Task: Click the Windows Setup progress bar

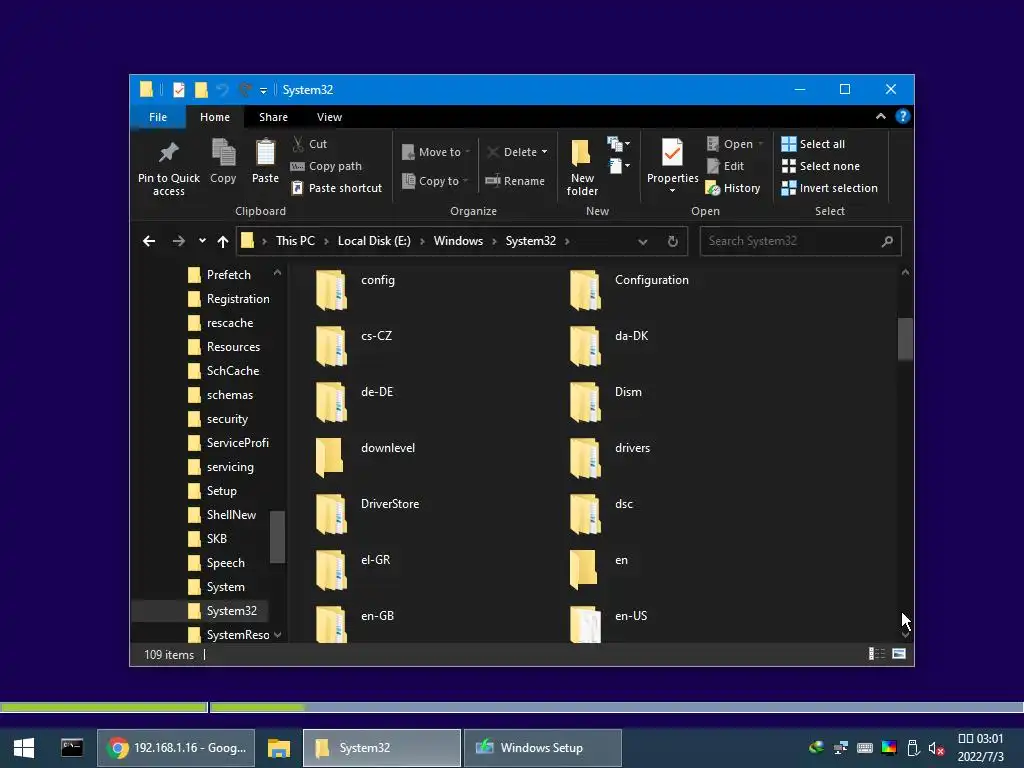Action: coord(512,707)
